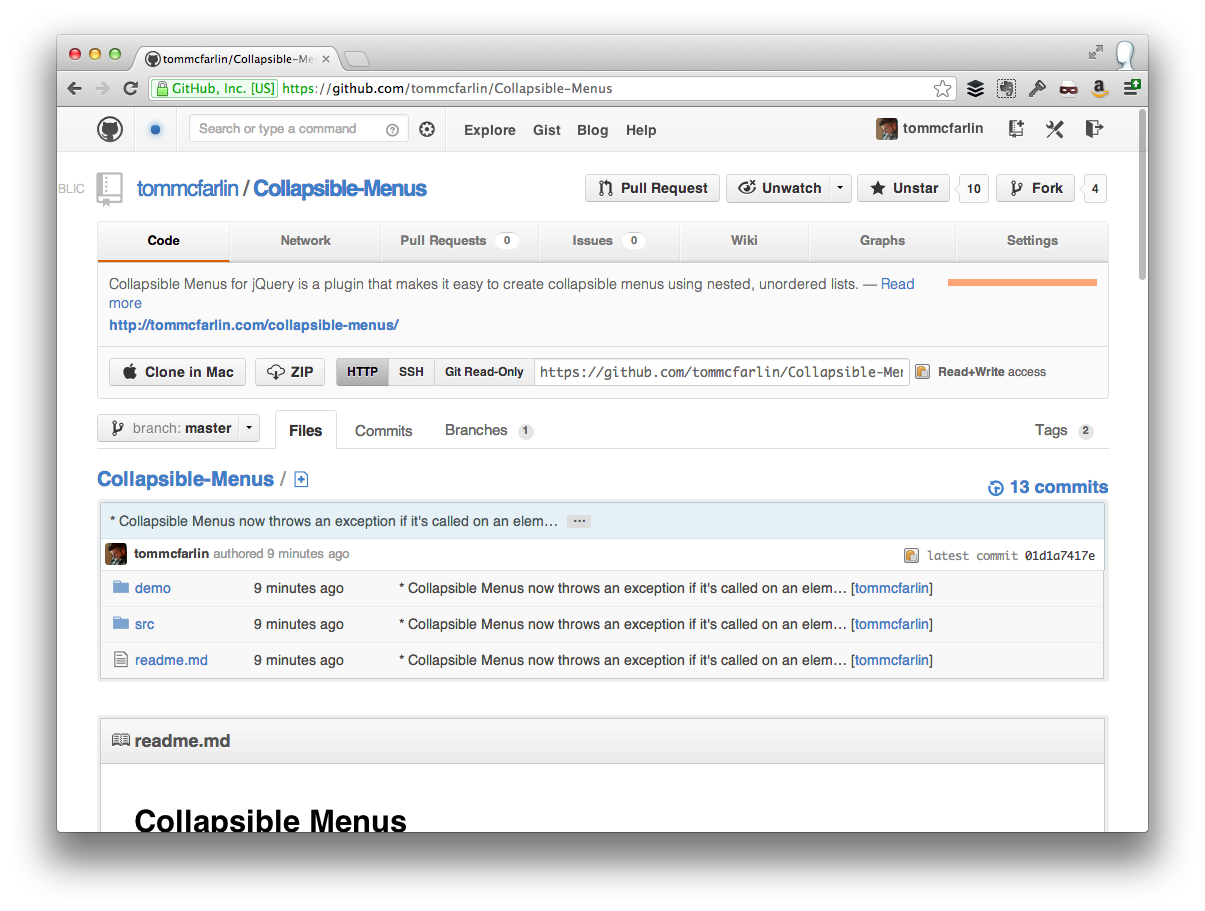This screenshot has width=1205, height=911.
Task: Open GitHub home via the Octocat logo
Action: coord(110,129)
